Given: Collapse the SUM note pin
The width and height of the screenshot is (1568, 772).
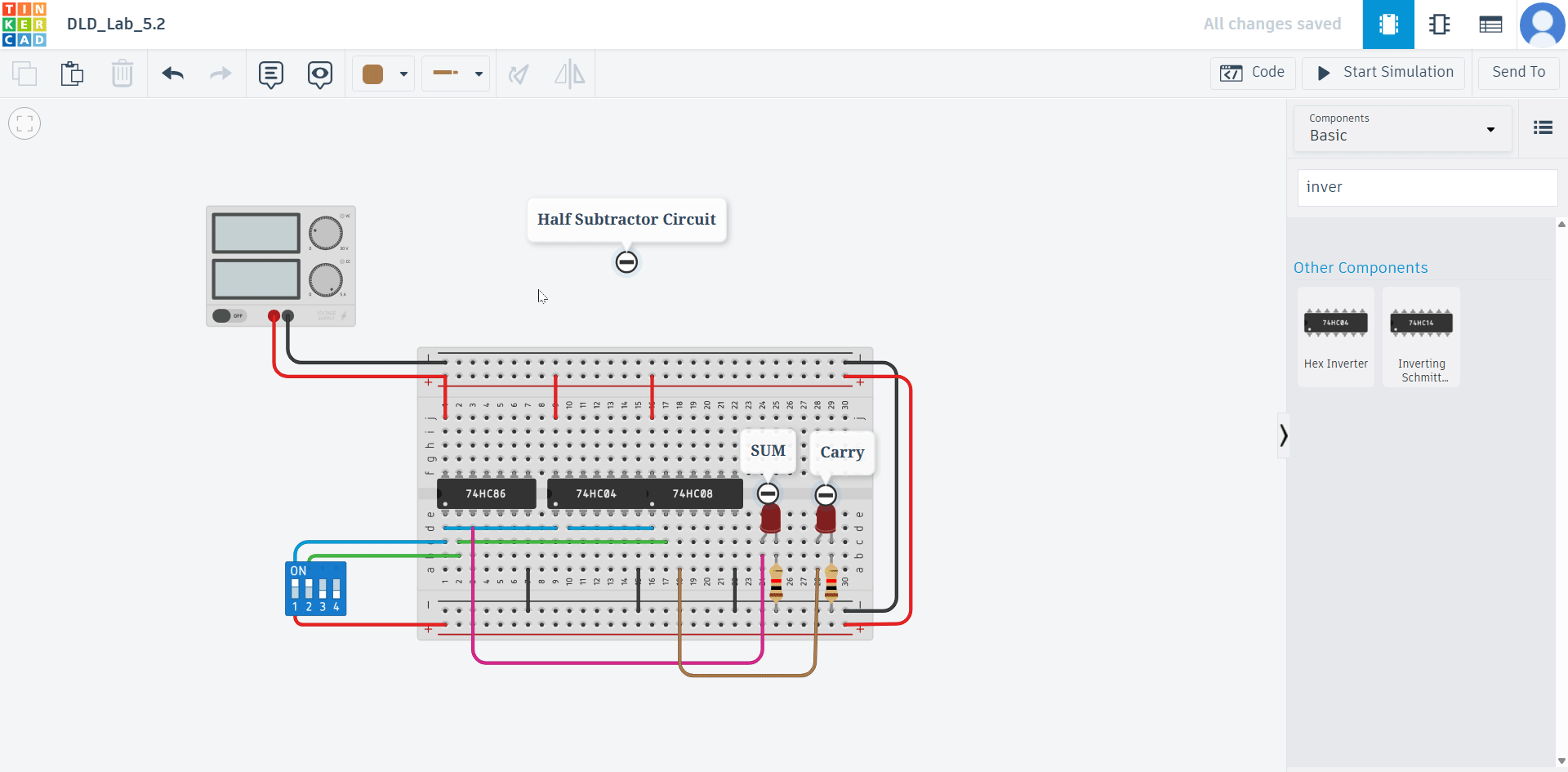Looking at the screenshot, I should (768, 493).
